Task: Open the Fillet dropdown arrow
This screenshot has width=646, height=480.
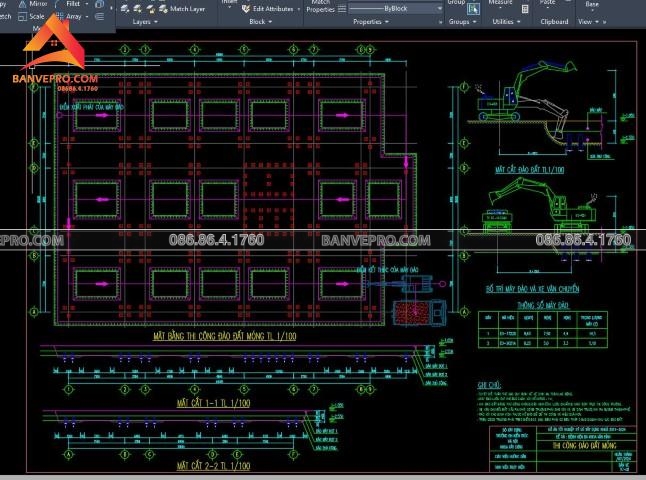Action: tap(87, 4)
